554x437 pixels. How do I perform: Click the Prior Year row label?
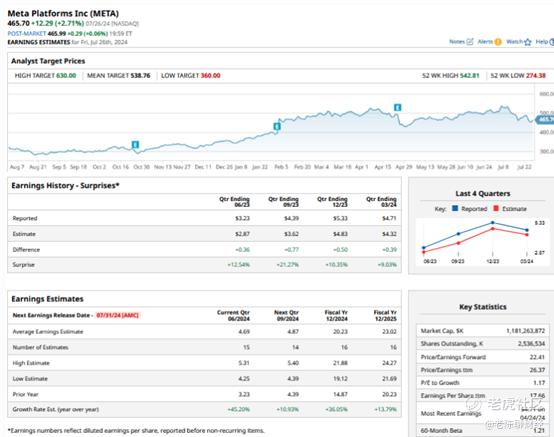coord(25,394)
